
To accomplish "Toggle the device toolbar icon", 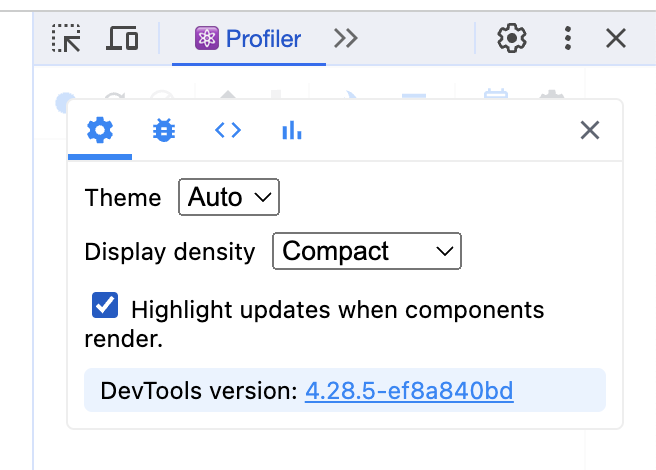I will pyautogui.click(x=122, y=38).
